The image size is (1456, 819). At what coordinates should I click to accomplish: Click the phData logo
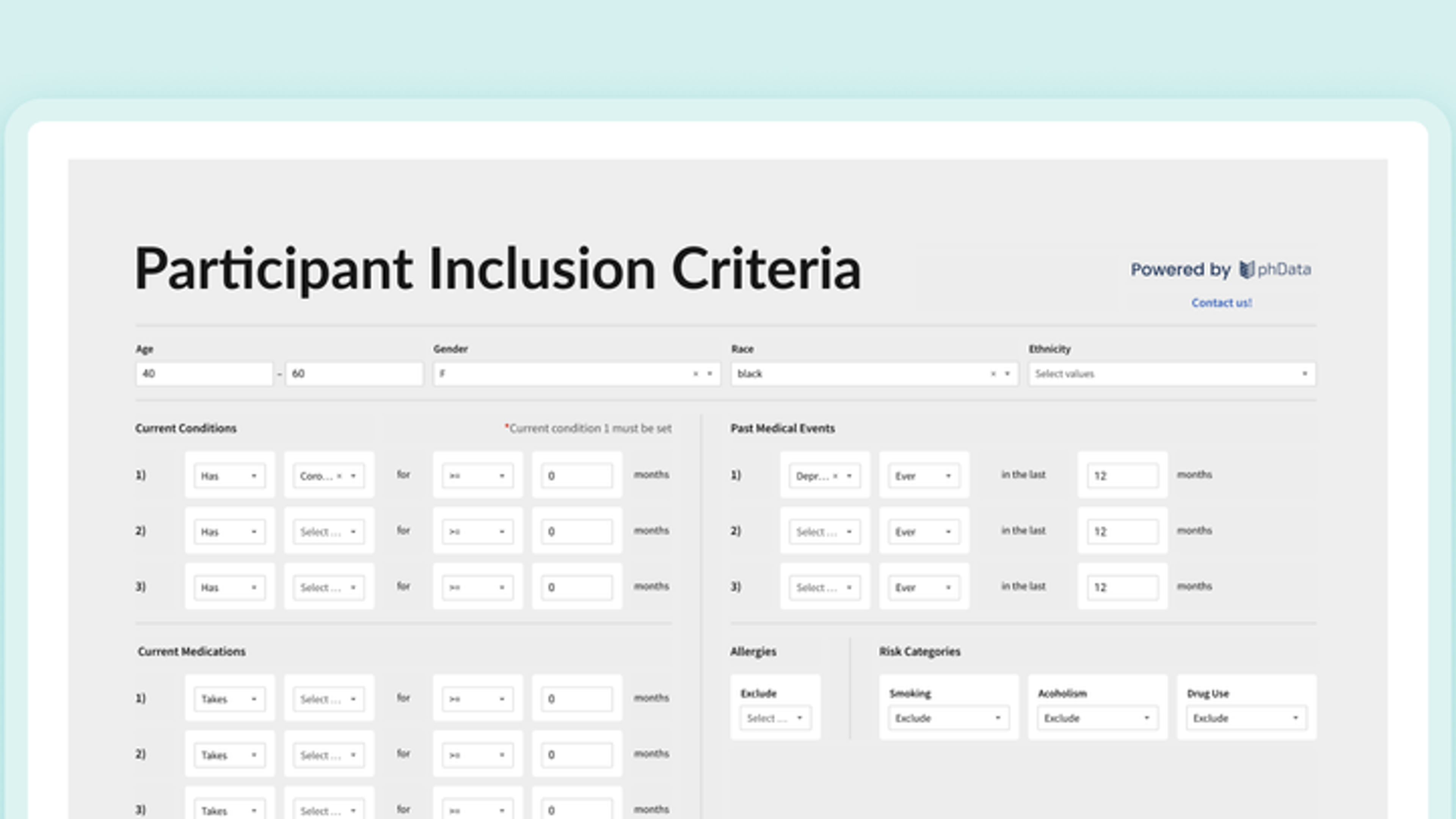coord(1275,270)
